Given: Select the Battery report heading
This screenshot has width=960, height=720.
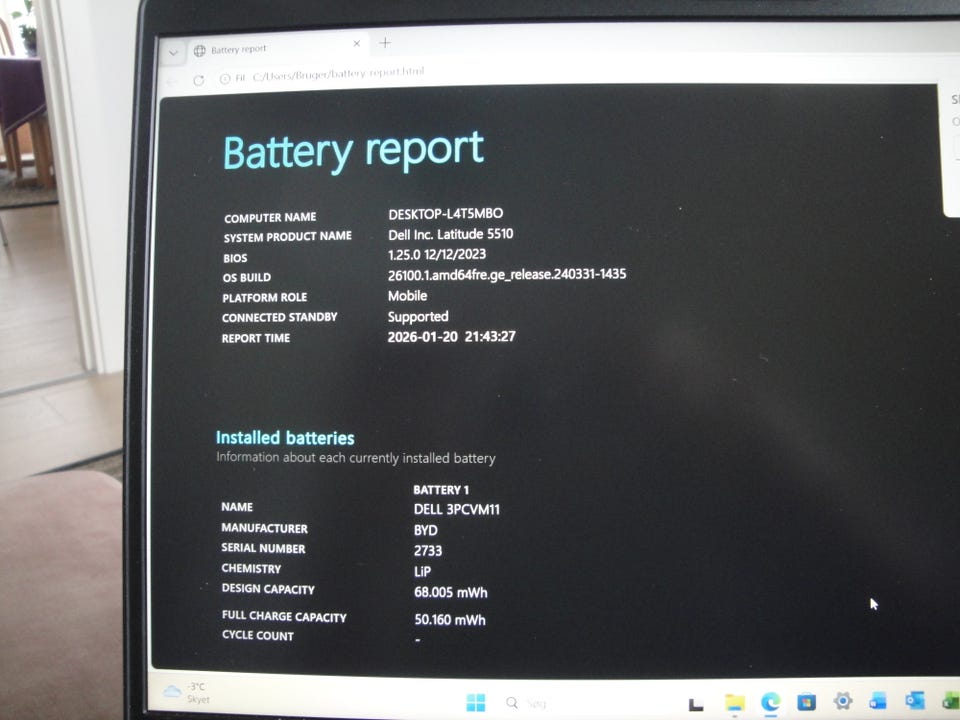Looking at the screenshot, I should click(x=353, y=150).
